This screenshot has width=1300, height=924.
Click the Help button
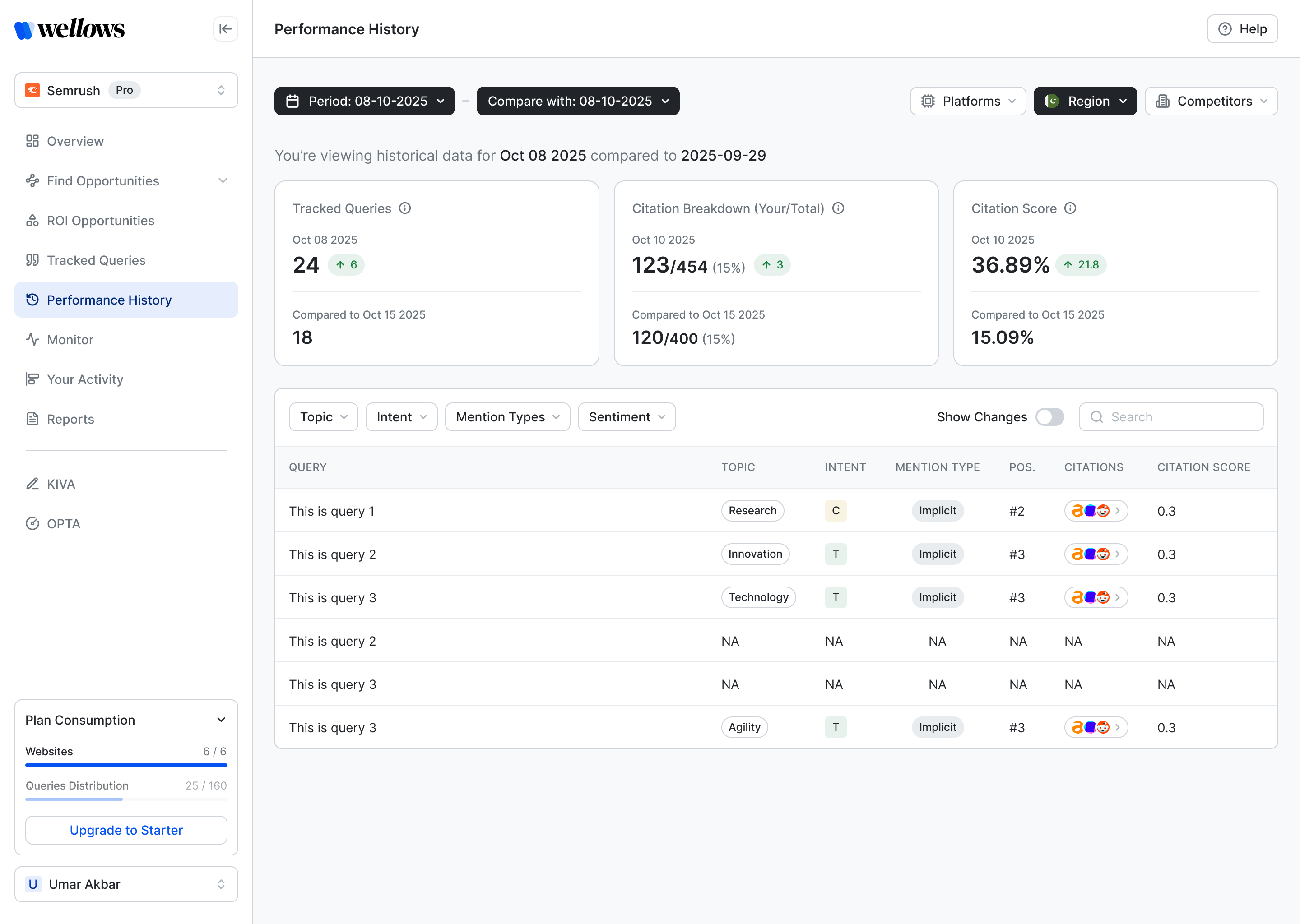[1242, 29]
